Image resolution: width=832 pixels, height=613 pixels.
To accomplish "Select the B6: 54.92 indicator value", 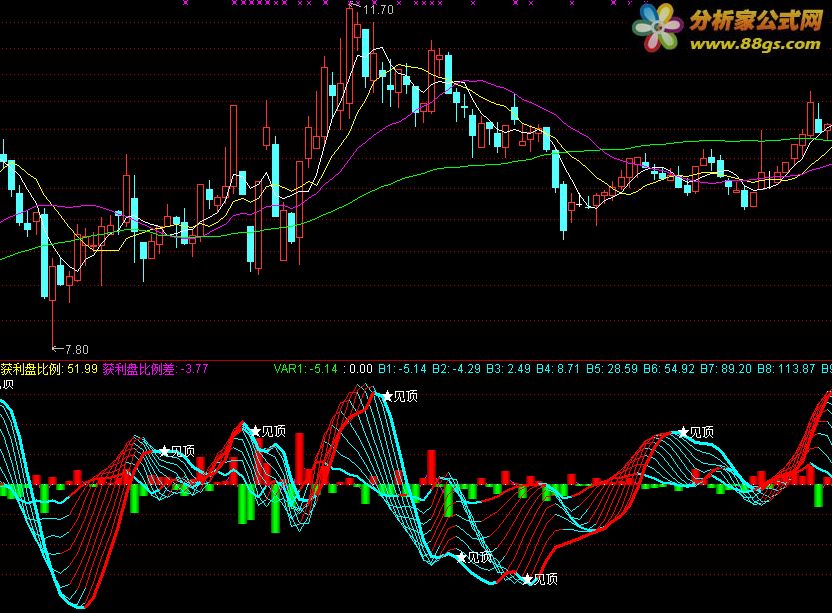I will 669,369.
